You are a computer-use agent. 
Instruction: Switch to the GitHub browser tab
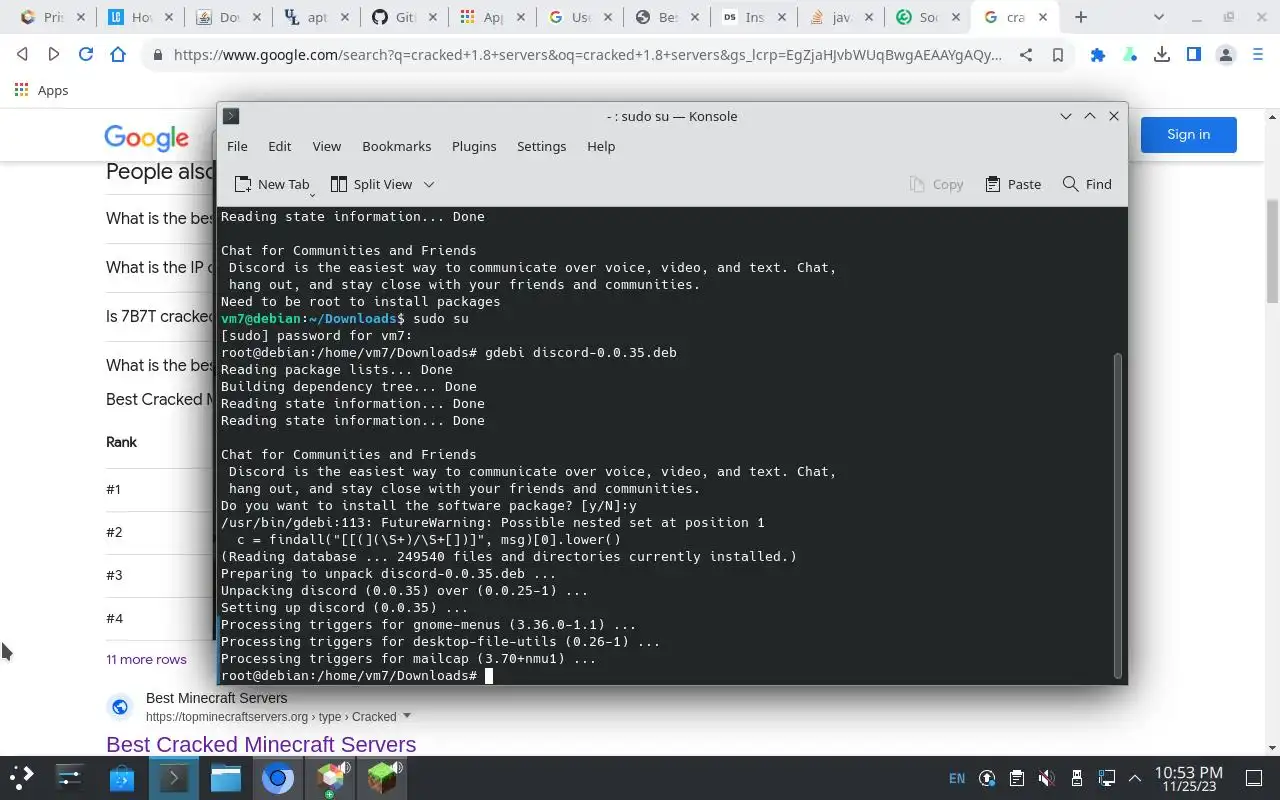click(404, 17)
